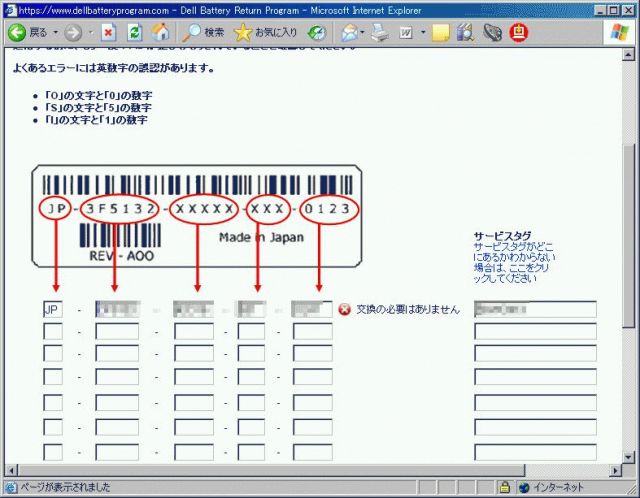Expand the Edit with Word dropdown arrow
The image size is (640, 498).
[x=423, y=32]
